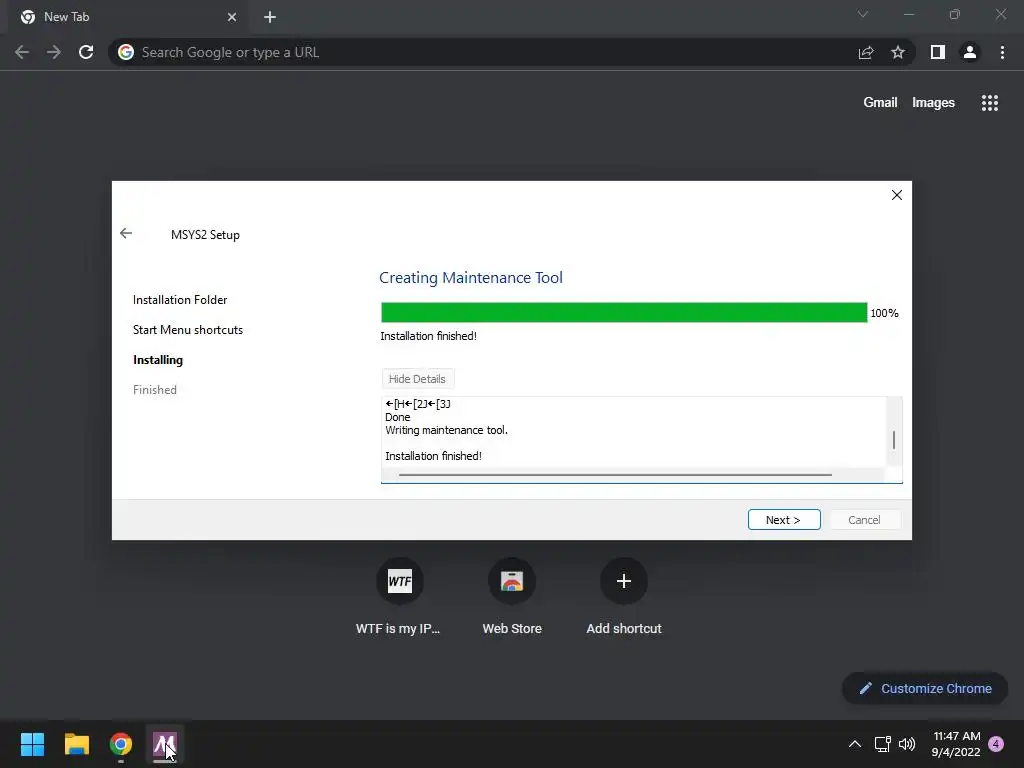Select the Finished step label

pos(155,390)
